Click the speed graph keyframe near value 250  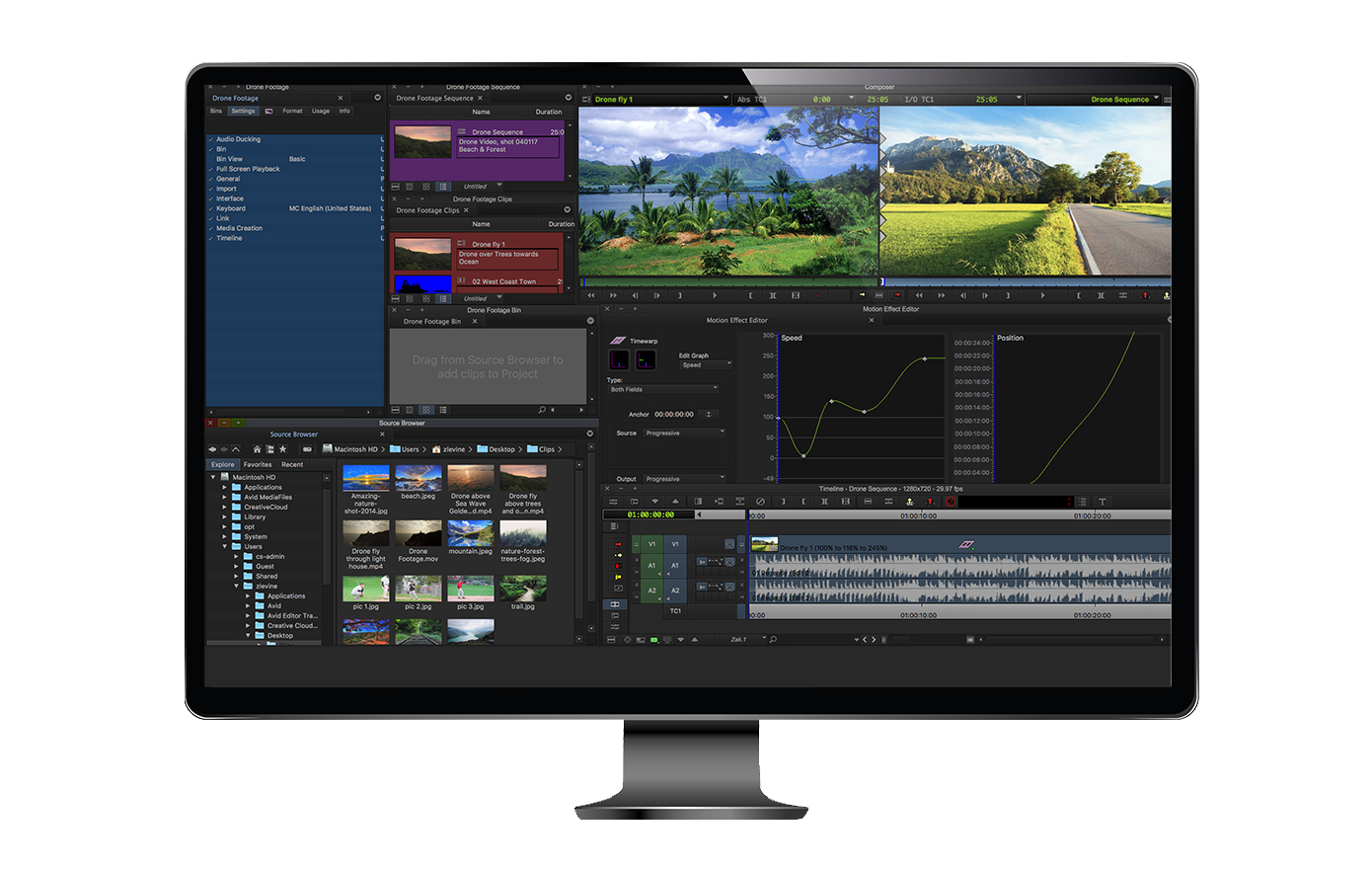point(925,358)
